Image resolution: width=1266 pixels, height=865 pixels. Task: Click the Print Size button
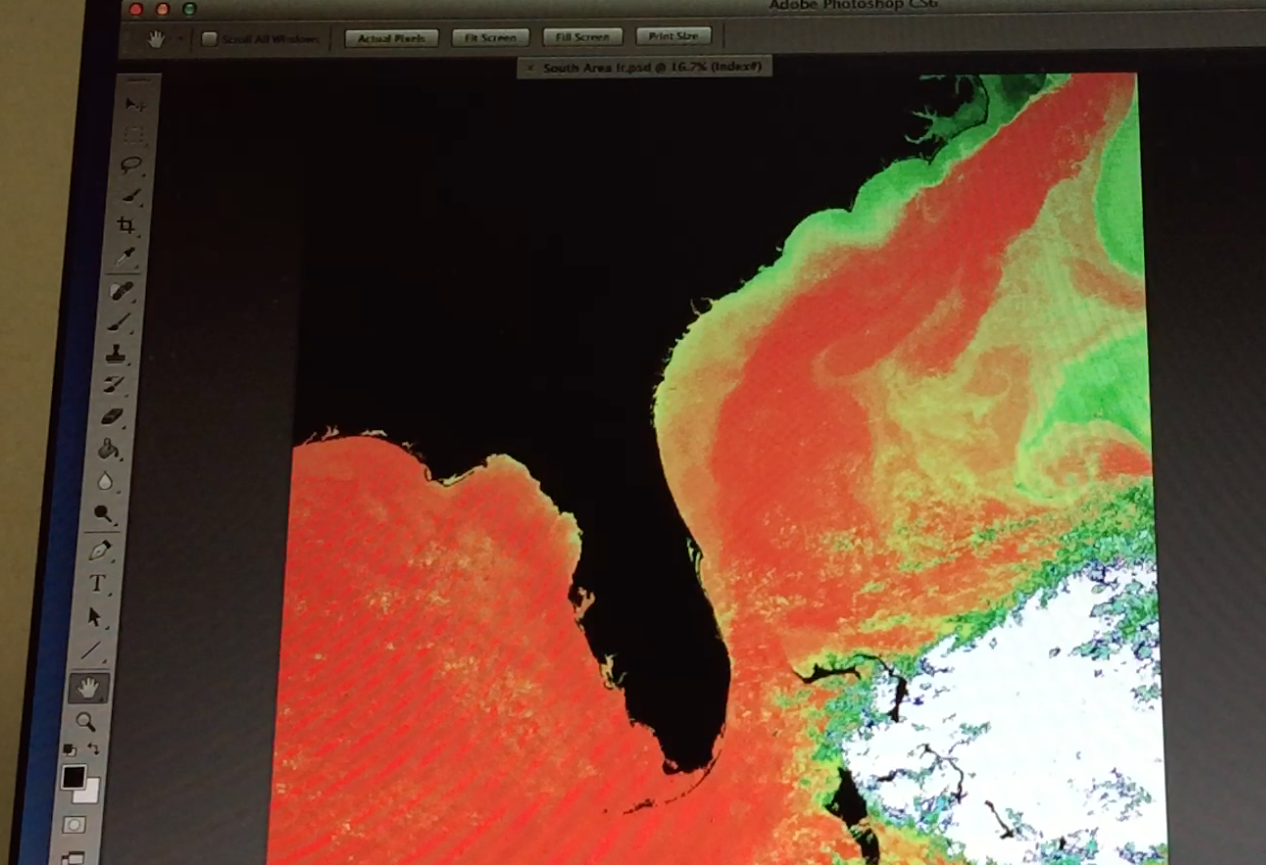point(673,37)
